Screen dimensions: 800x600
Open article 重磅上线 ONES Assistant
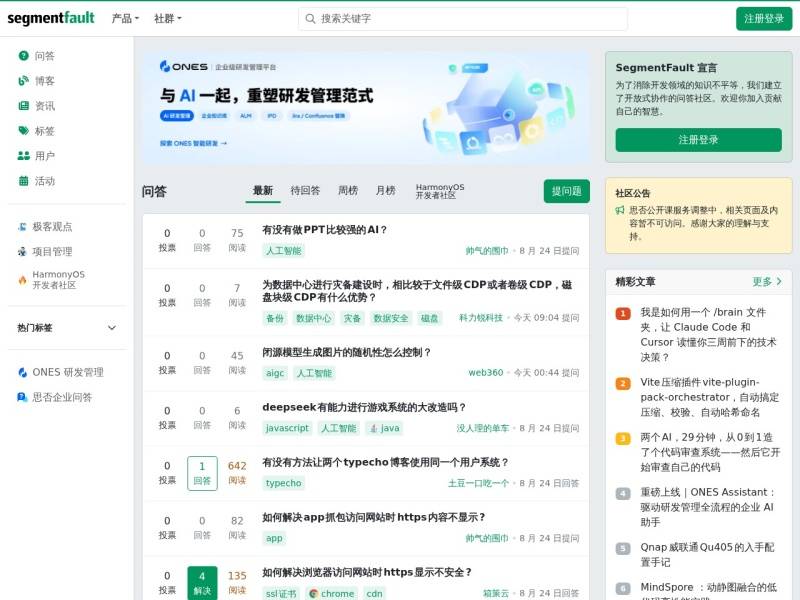coord(708,507)
